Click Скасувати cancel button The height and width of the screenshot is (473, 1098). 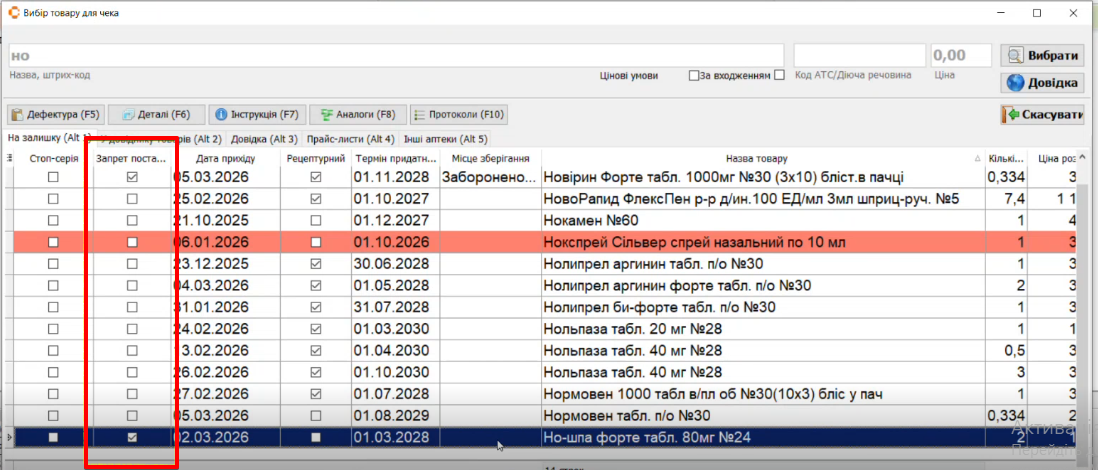(x=1041, y=115)
